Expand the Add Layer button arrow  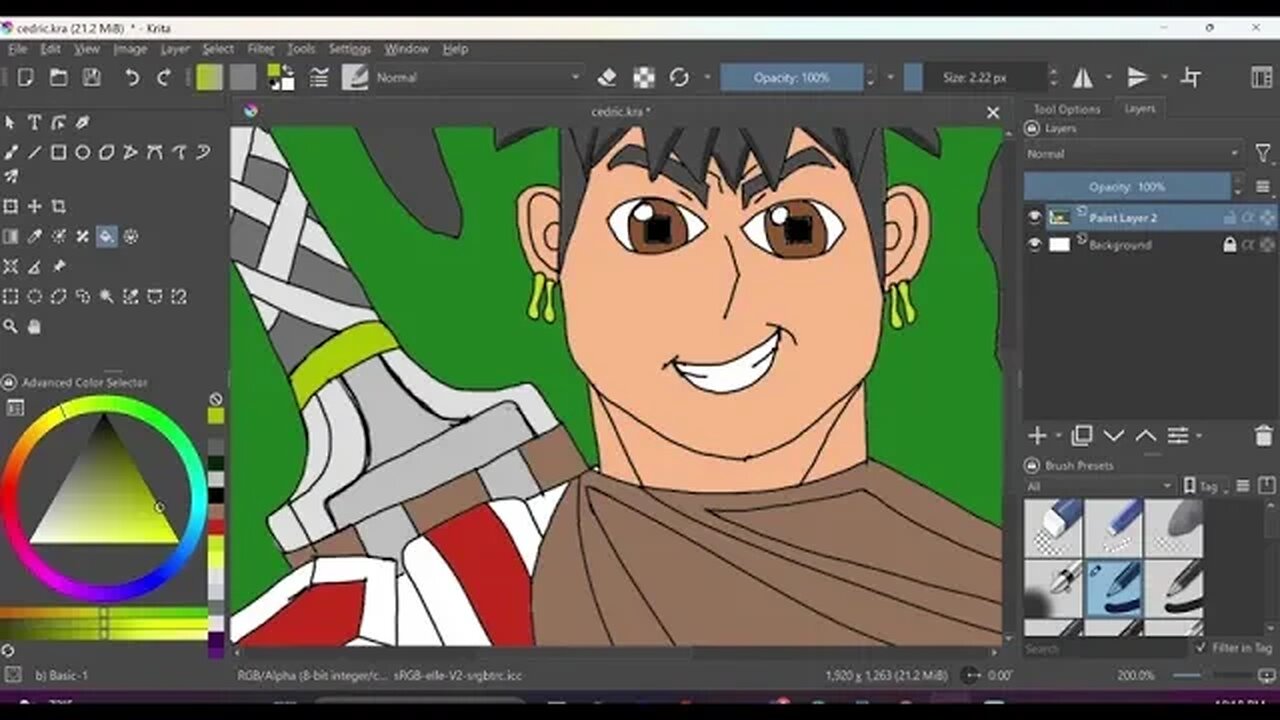point(1058,435)
